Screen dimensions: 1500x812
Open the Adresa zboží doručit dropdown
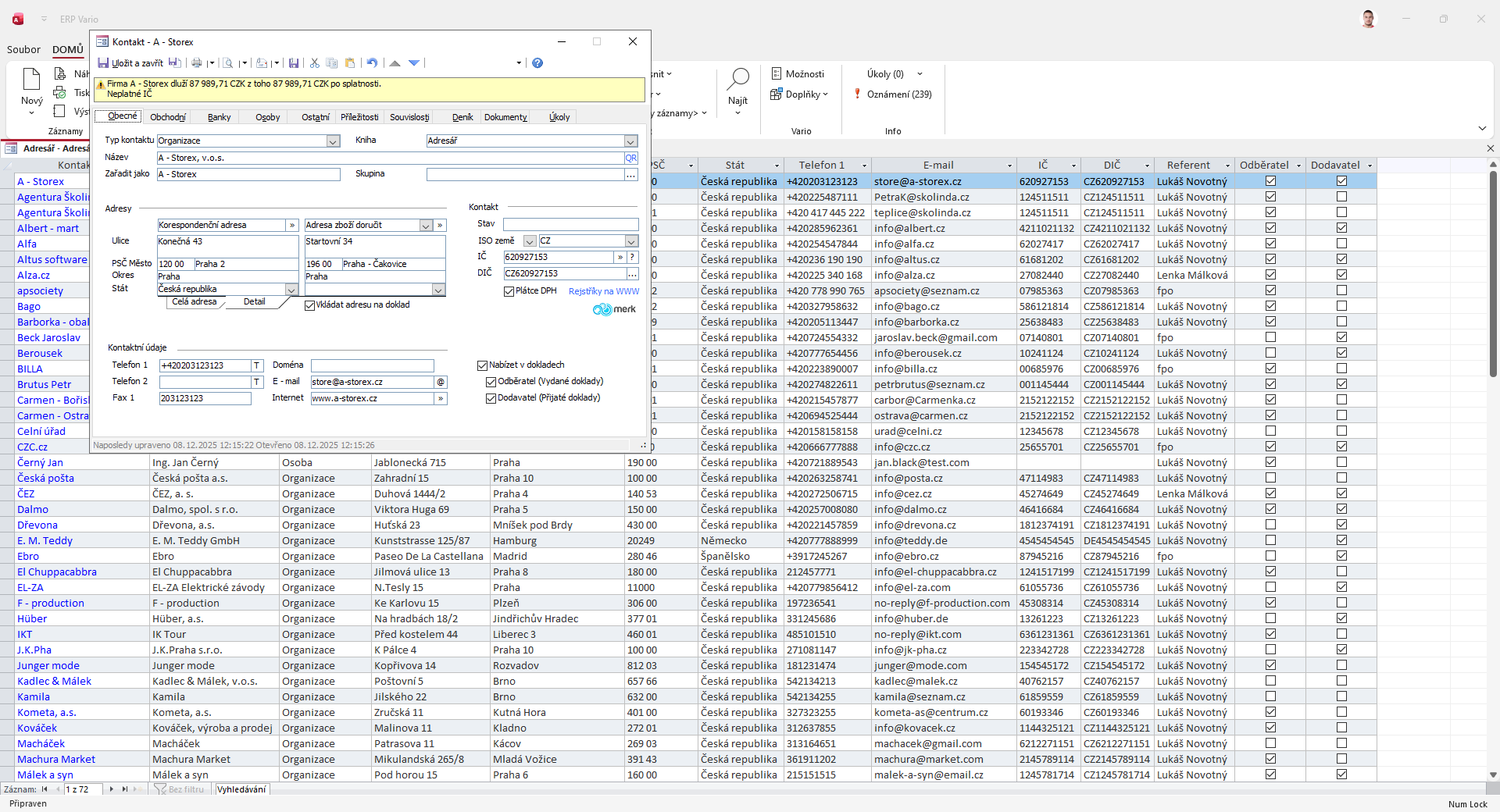426,226
